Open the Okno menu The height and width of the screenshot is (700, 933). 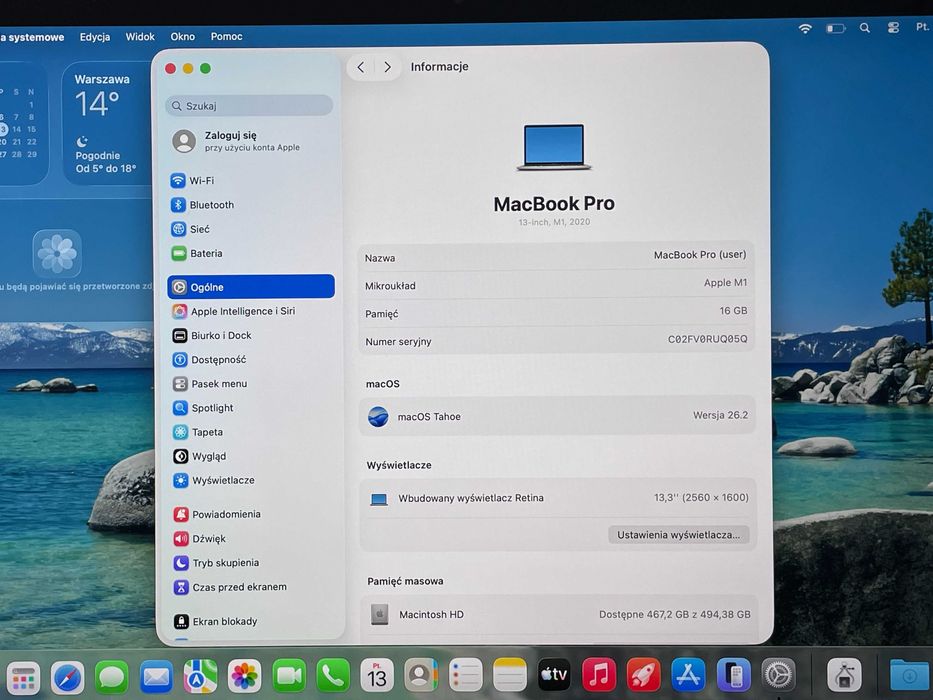pos(183,36)
